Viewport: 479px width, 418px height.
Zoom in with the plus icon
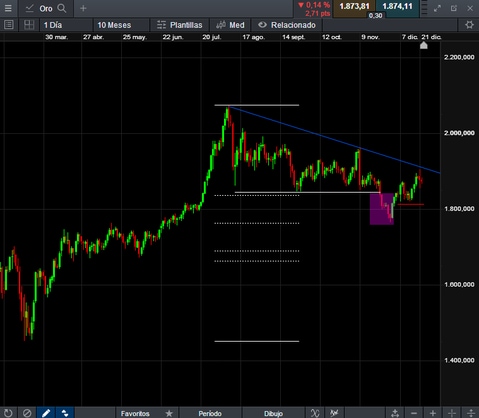coord(433,413)
